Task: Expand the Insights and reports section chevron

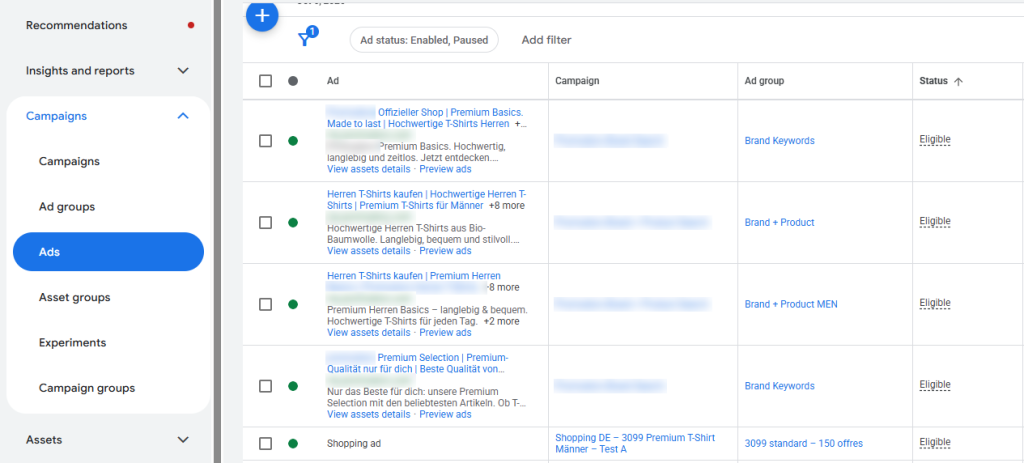Action: click(184, 71)
